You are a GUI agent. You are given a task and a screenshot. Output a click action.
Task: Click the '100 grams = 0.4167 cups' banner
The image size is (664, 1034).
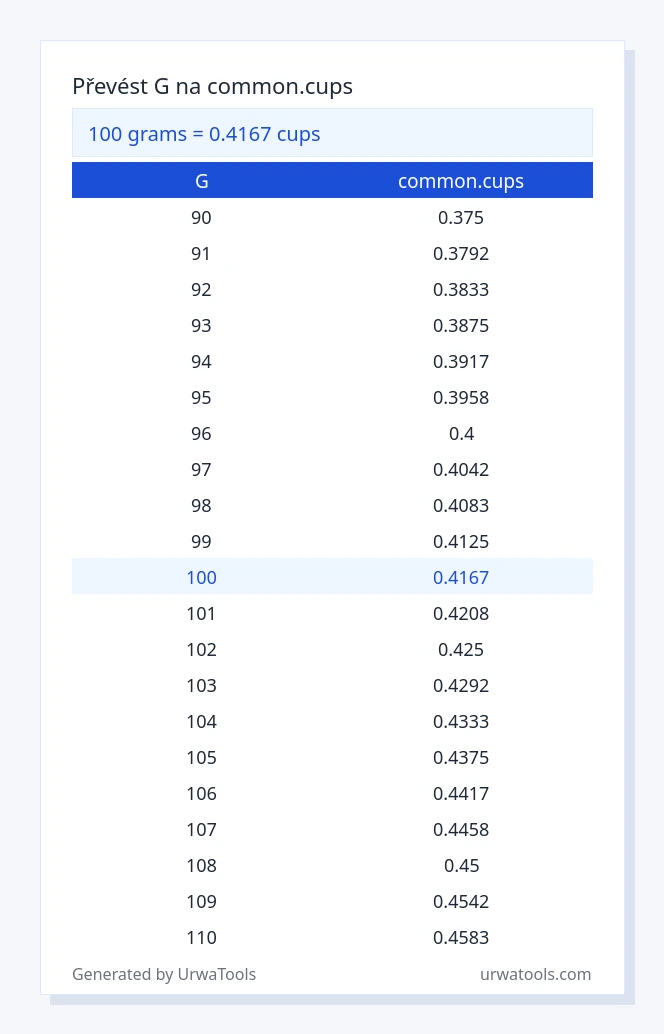click(x=332, y=133)
